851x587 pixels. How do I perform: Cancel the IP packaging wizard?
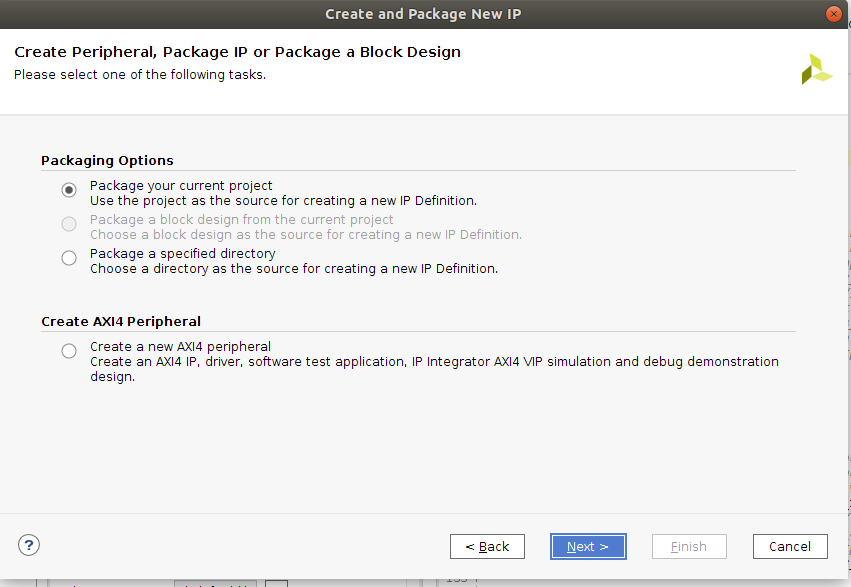pyautogui.click(x=790, y=546)
